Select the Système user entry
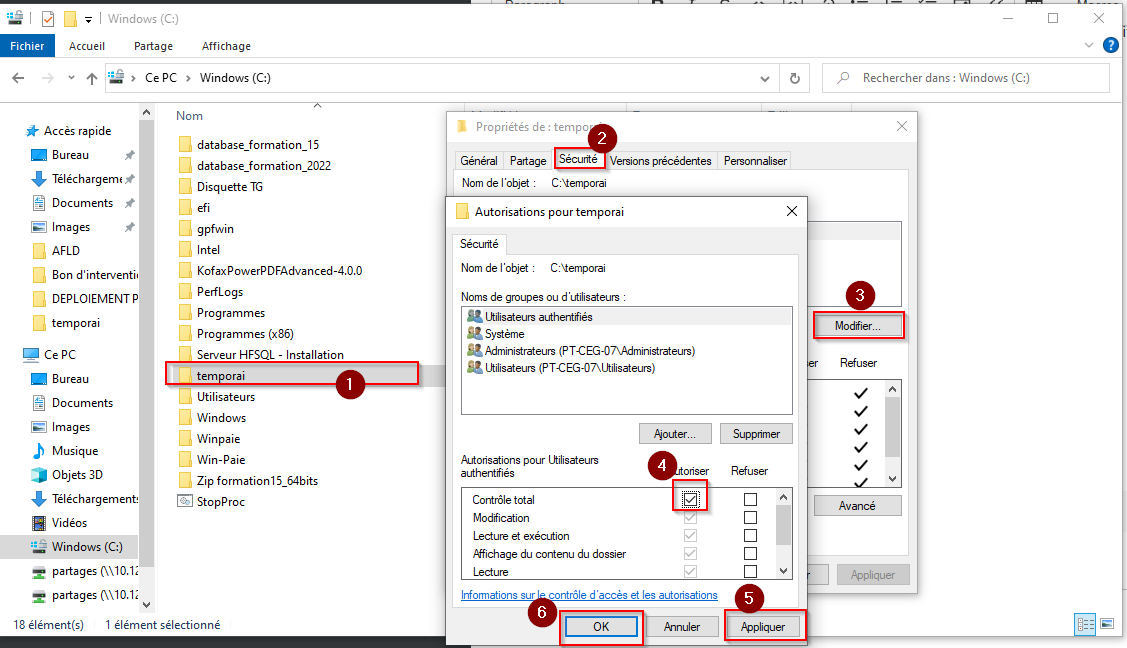 pyautogui.click(x=504, y=334)
